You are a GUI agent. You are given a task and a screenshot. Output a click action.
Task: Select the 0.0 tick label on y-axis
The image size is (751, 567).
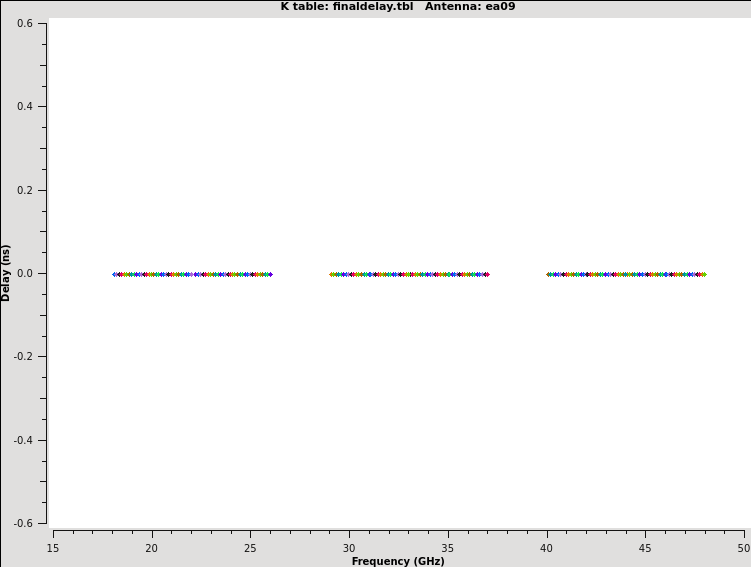(25, 273)
